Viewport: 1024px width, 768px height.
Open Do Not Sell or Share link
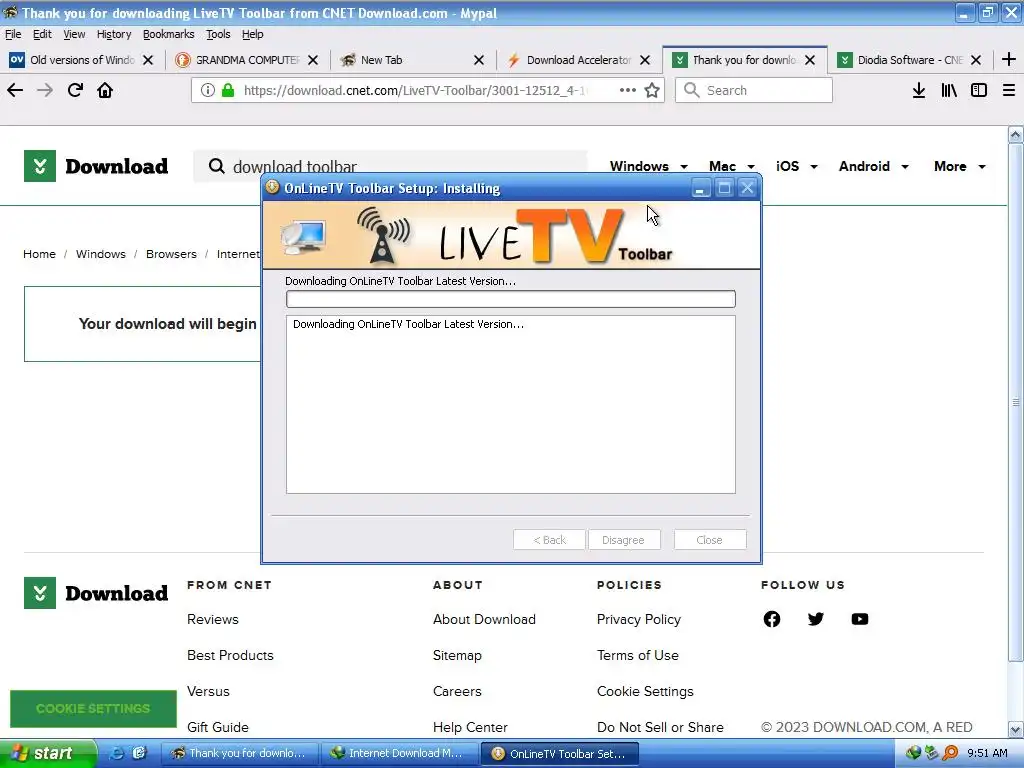click(660, 727)
